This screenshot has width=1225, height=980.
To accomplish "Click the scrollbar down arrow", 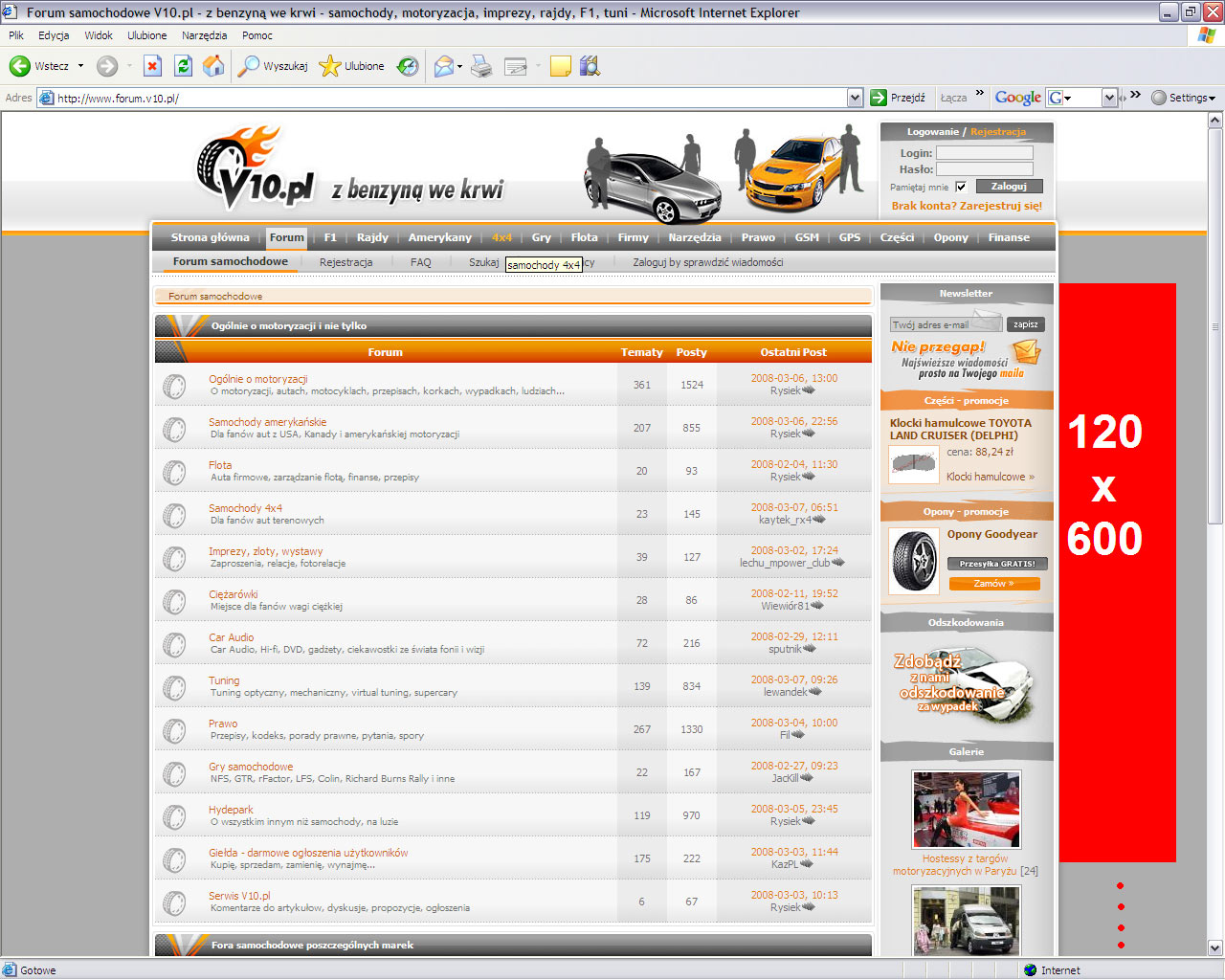I will 1215,948.
